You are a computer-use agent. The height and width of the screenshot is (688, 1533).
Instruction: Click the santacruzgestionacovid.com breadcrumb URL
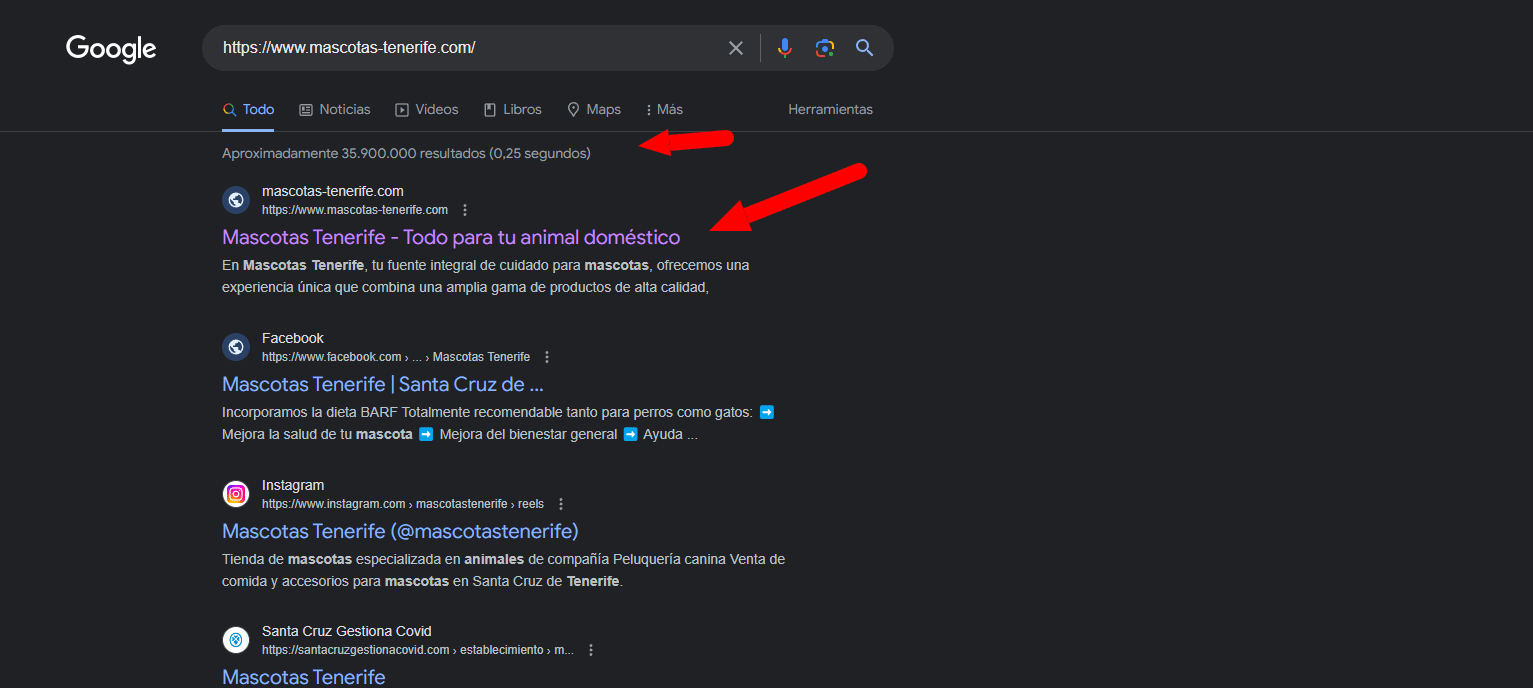click(x=418, y=650)
